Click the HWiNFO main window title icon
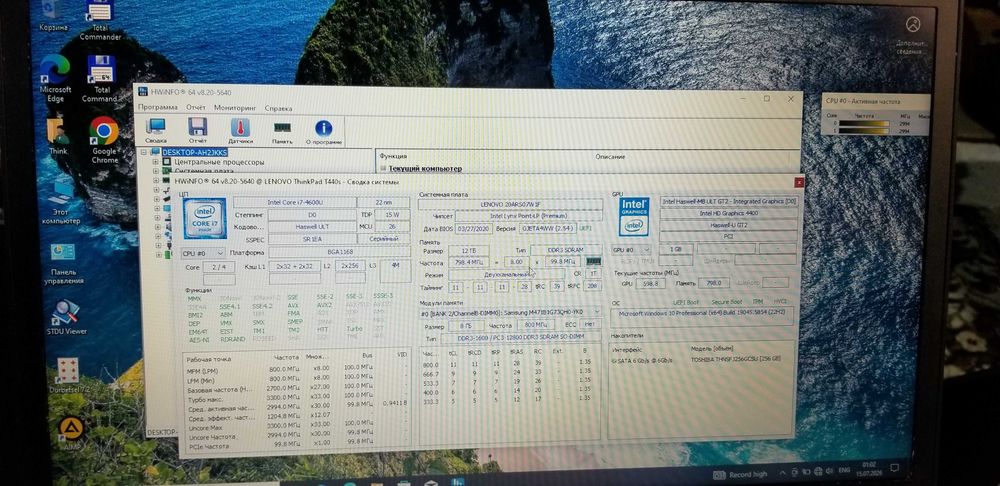This screenshot has width=1000, height=486. (142, 91)
